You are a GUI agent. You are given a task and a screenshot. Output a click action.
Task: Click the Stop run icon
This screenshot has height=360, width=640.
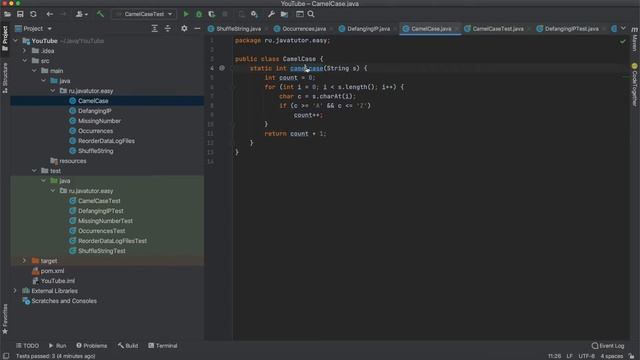coord(225,14)
